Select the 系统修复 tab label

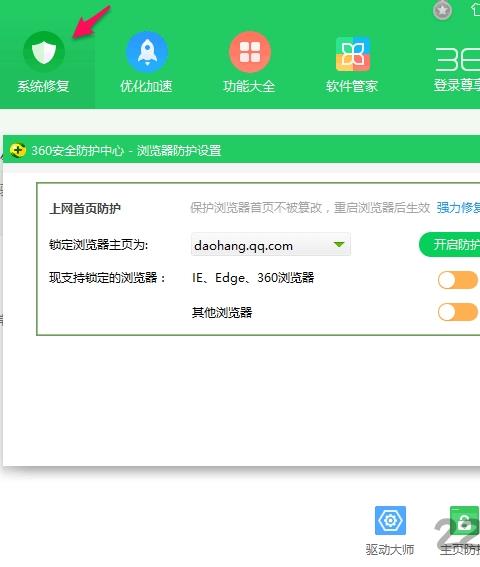coord(43,86)
